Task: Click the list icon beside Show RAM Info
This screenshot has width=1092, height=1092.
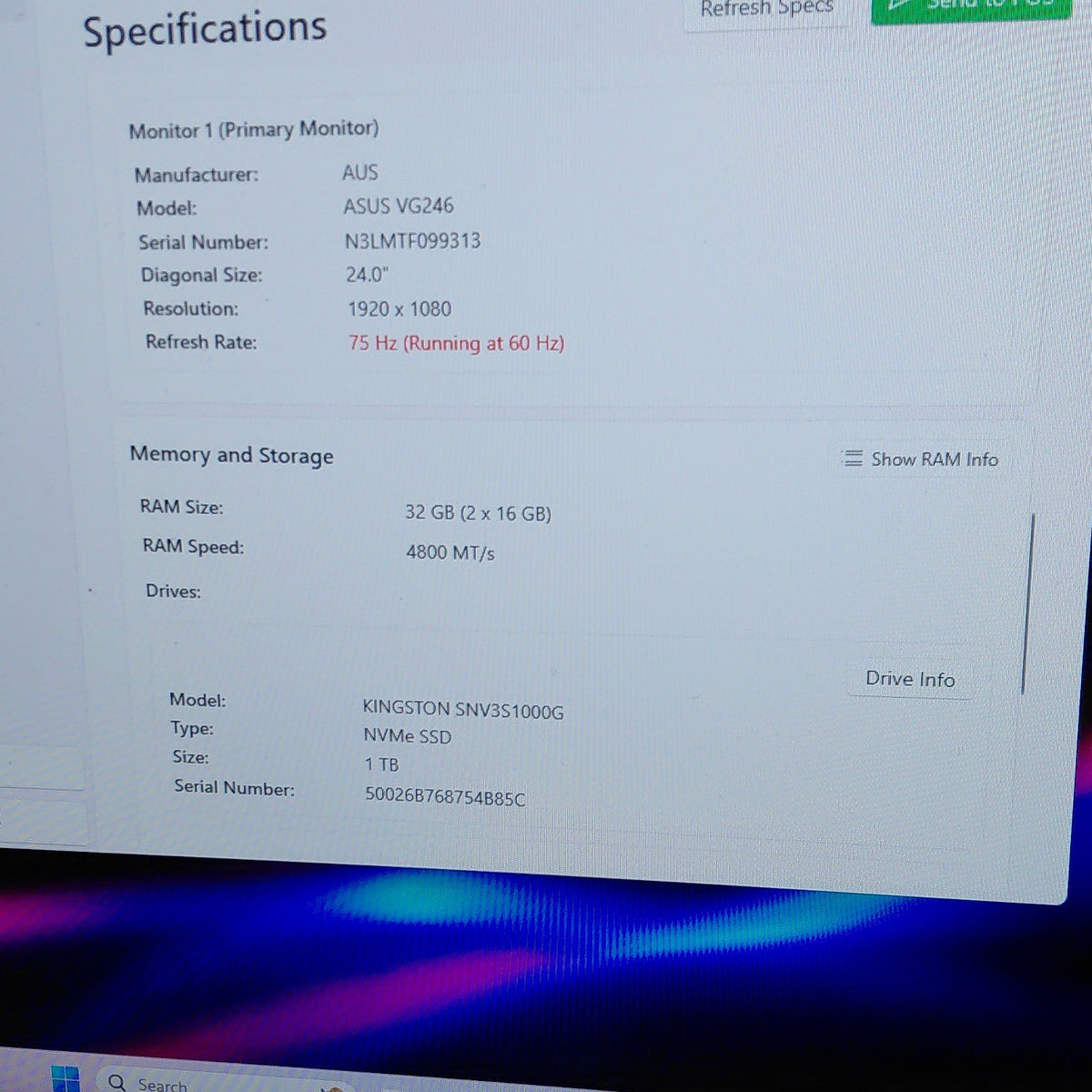Action: pos(853,458)
